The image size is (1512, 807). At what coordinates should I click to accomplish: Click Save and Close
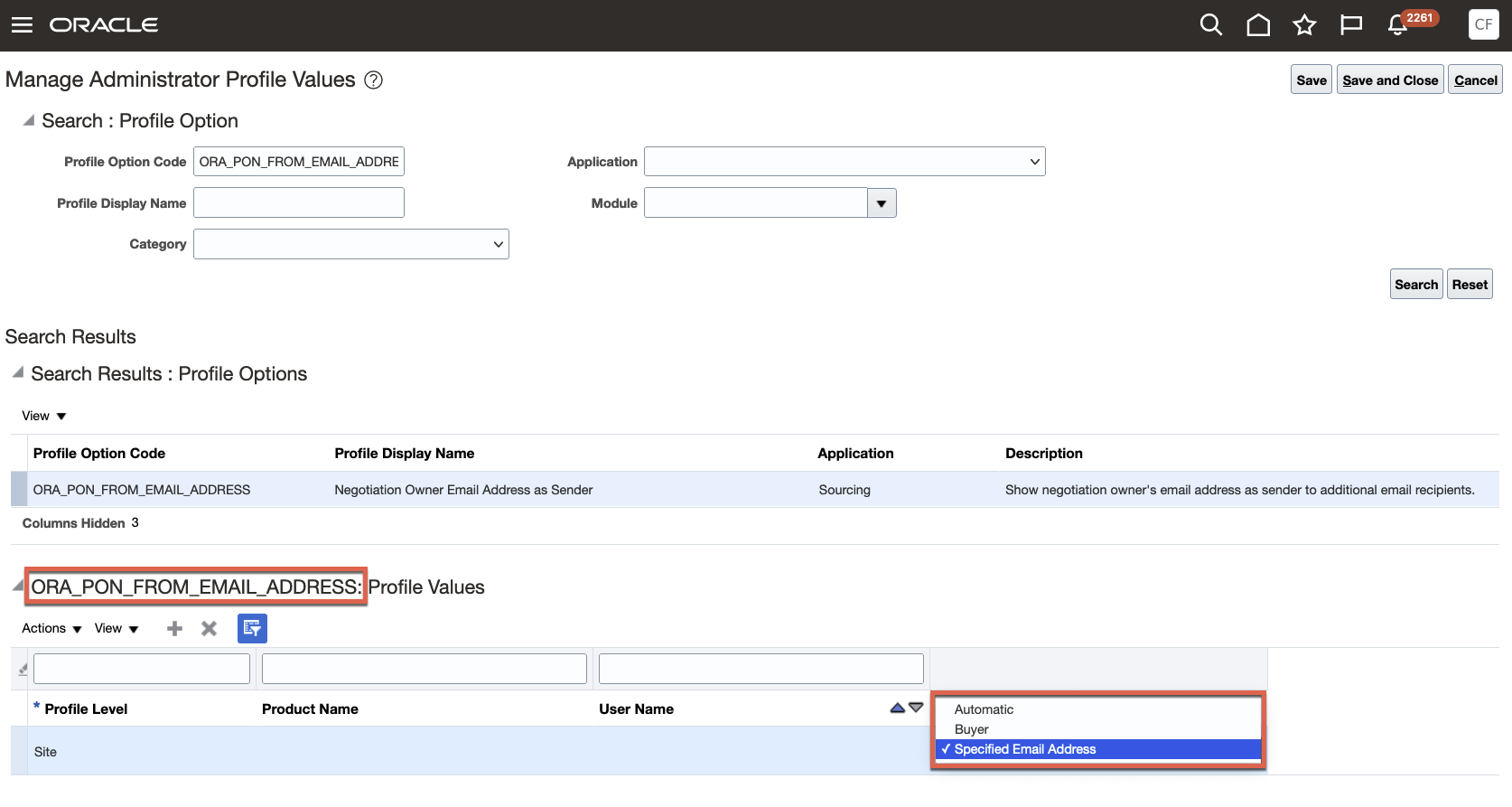click(x=1390, y=80)
